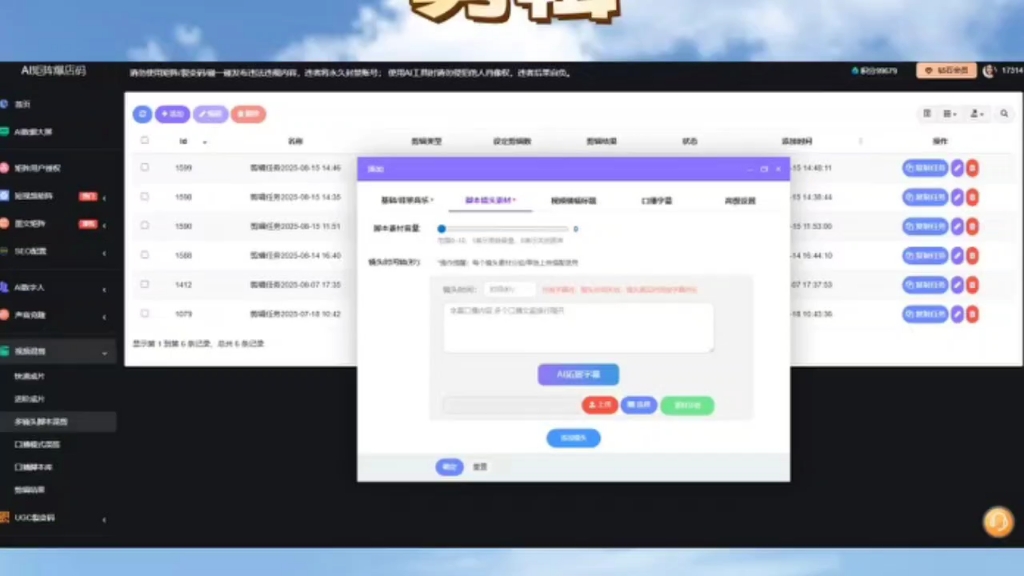Edit the 08-15 14:35 task via its pencil icon

pyautogui.click(x=957, y=197)
